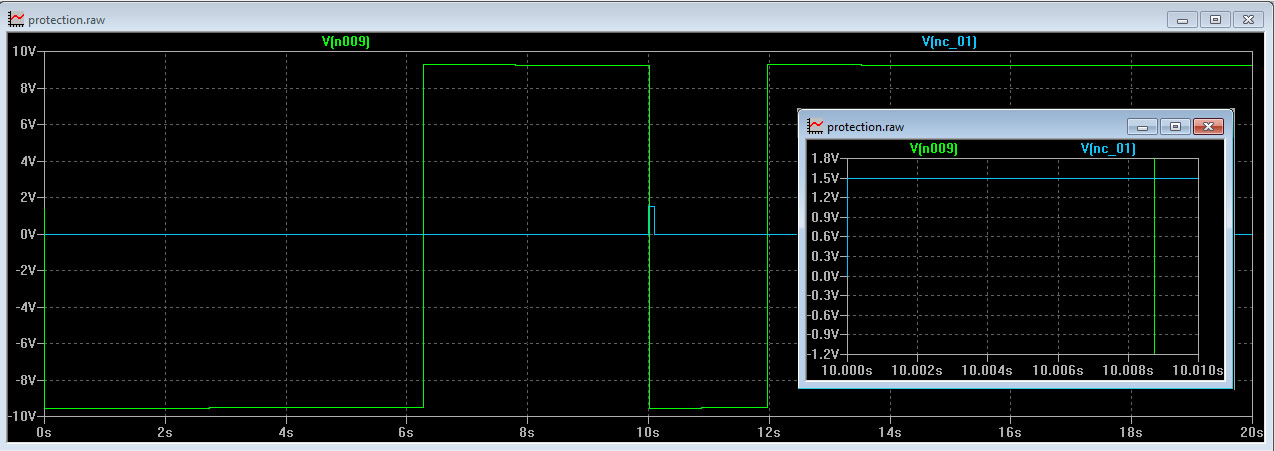Click the 20s label on main time axis
Screen dimensions: 1275x451
[1251, 433]
